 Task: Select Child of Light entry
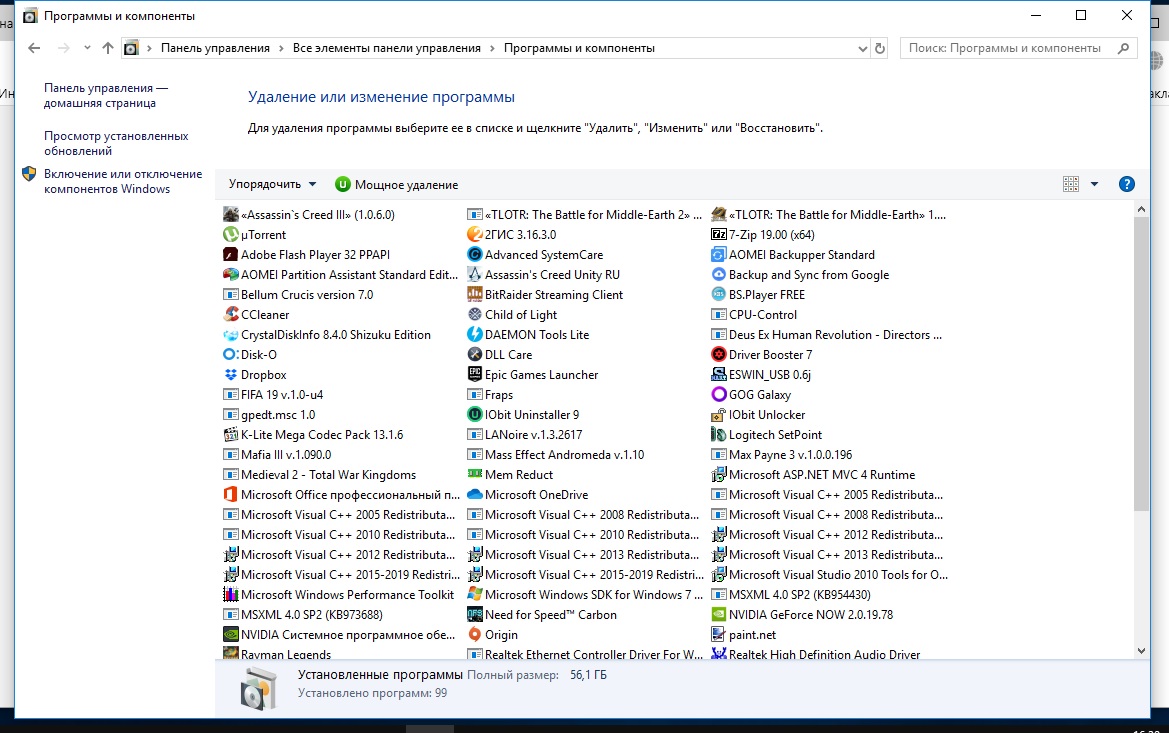(x=512, y=315)
